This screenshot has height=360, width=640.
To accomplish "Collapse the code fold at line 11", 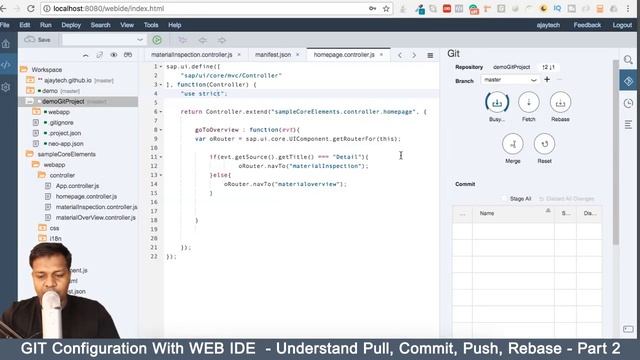I will (161, 157).
